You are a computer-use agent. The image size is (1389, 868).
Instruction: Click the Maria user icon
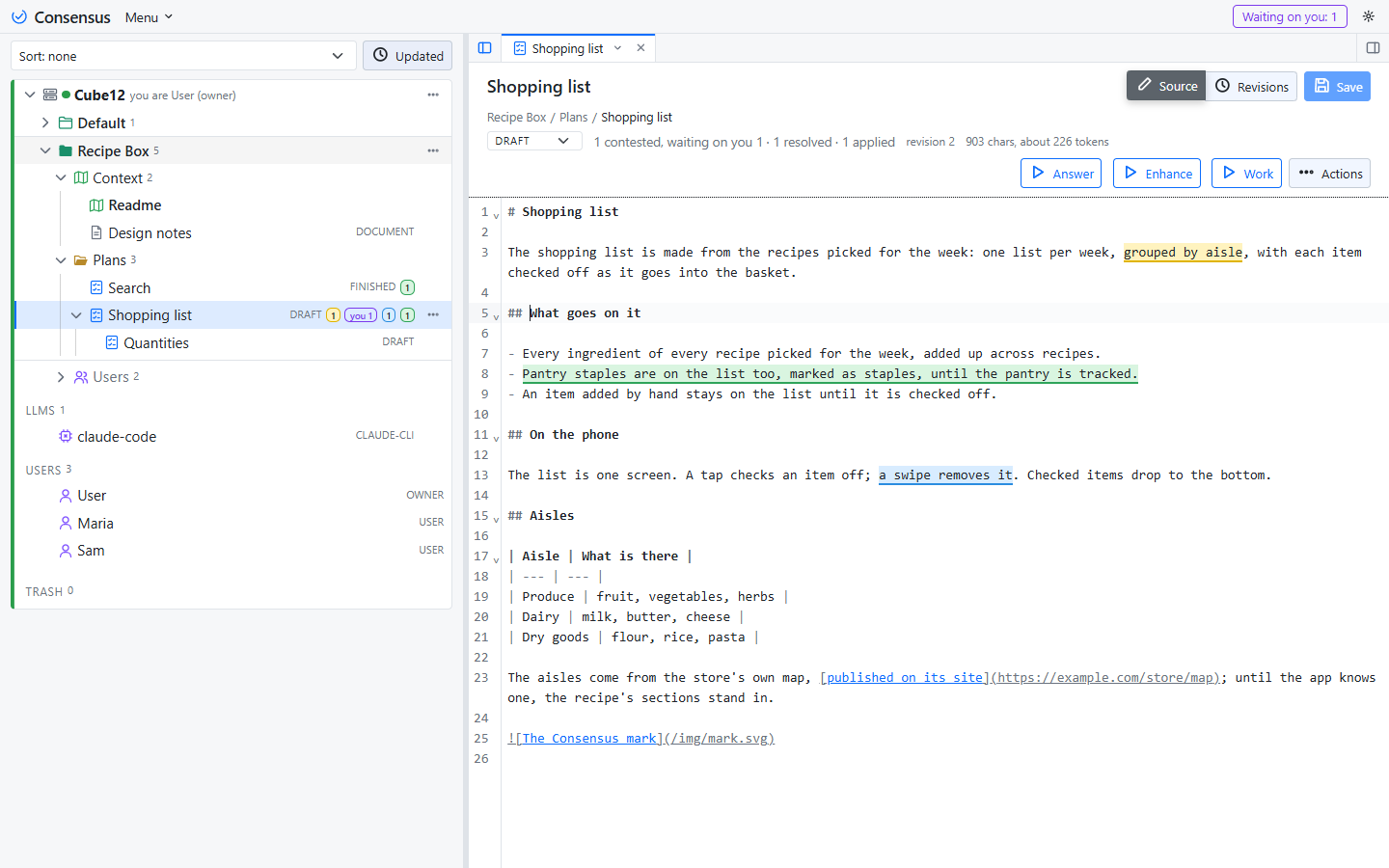click(x=66, y=523)
